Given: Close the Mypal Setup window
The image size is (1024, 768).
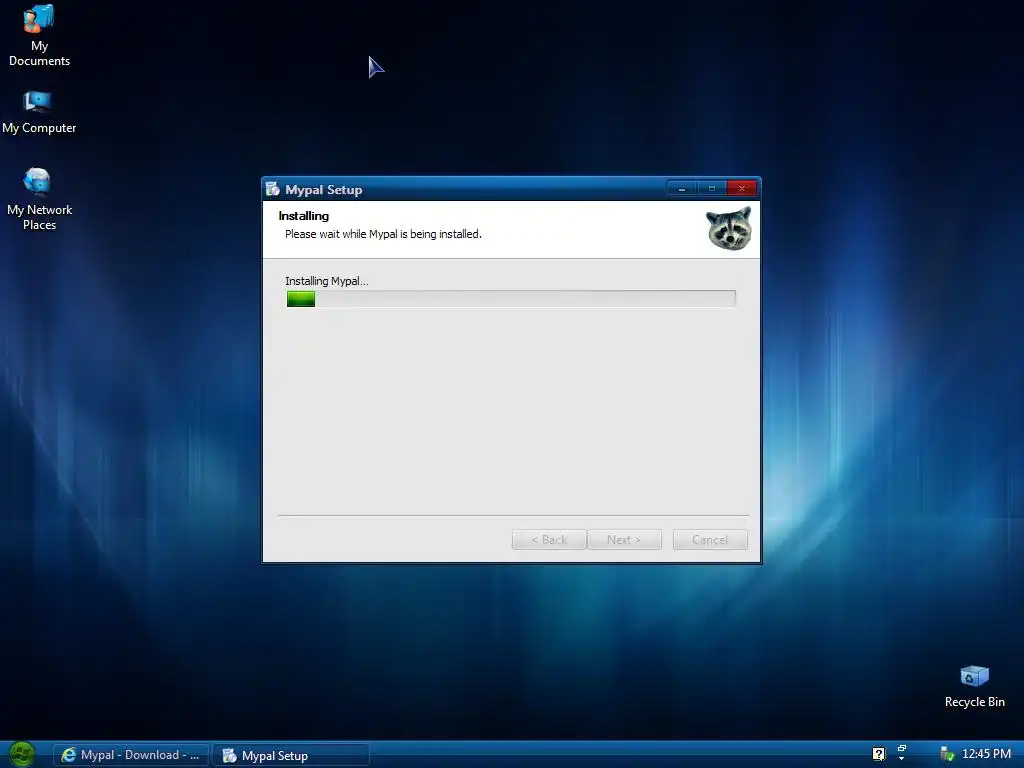Looking at the screenshot, I should [742, 189].
